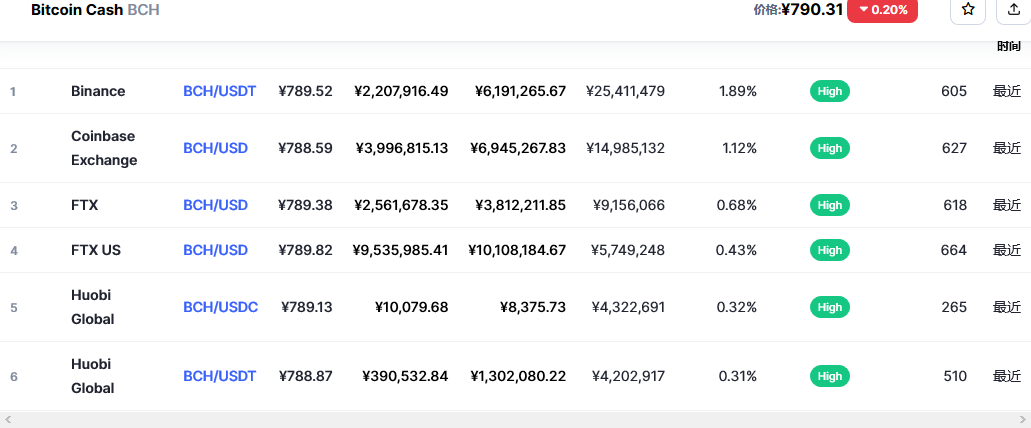Open the FTX BCH/USD pair link

pyautogui.click(x=215, y=205)
